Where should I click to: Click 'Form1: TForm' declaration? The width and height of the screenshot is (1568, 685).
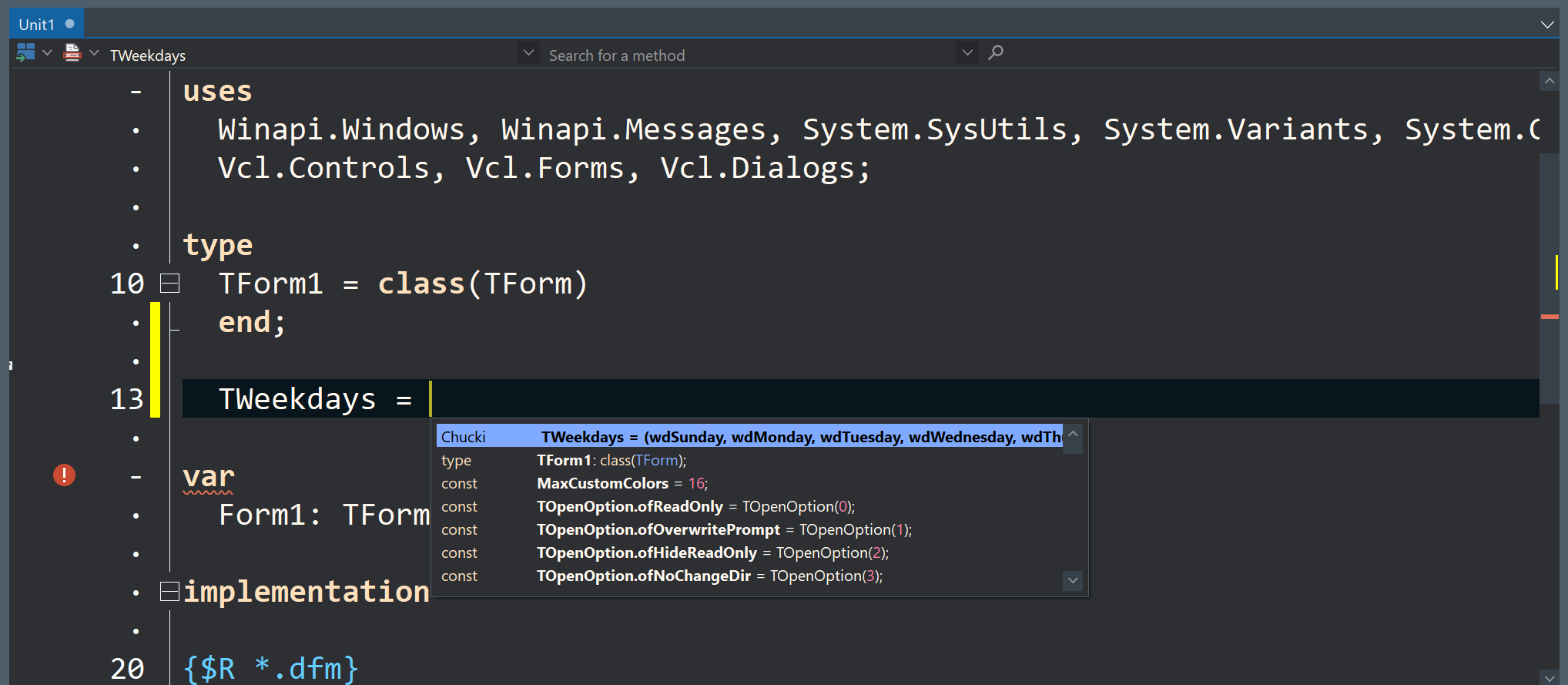click(324, 515)
